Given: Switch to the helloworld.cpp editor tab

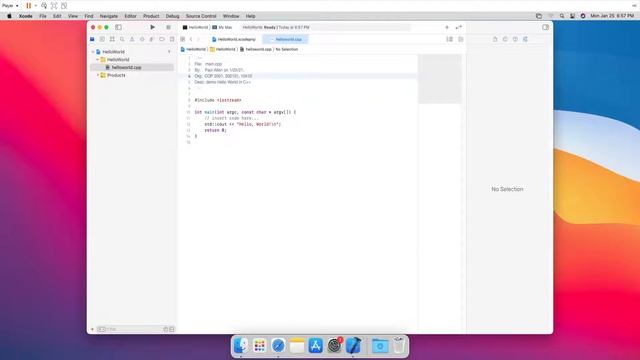Looking at the screenshot, I should [286, 39].
